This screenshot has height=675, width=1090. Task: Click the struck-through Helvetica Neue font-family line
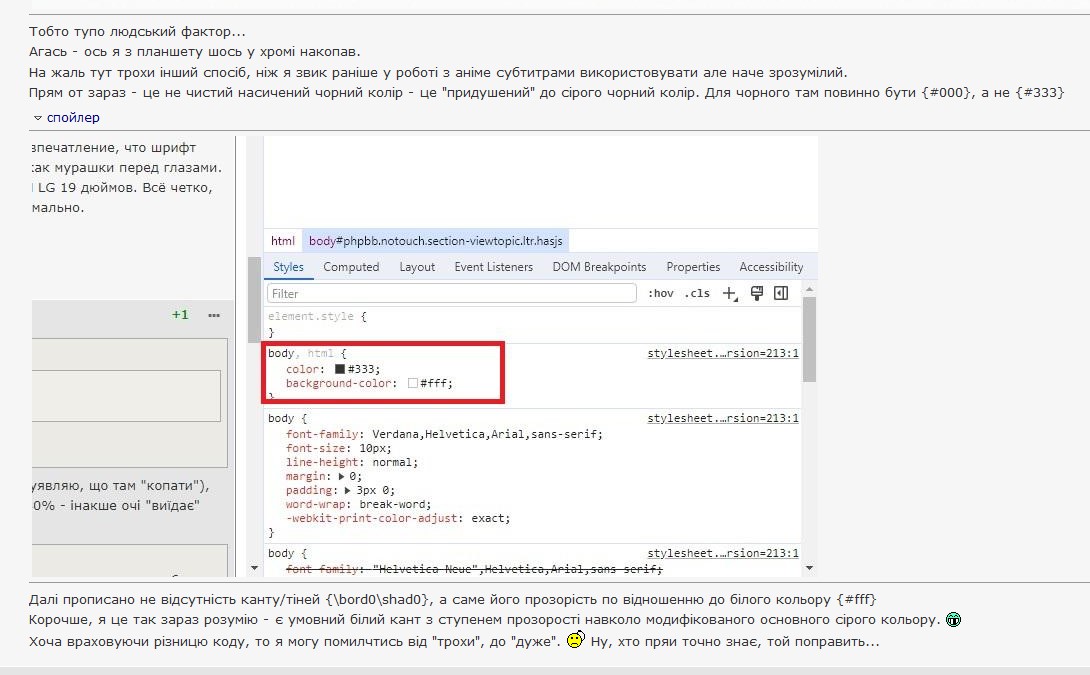click(474, 569)
